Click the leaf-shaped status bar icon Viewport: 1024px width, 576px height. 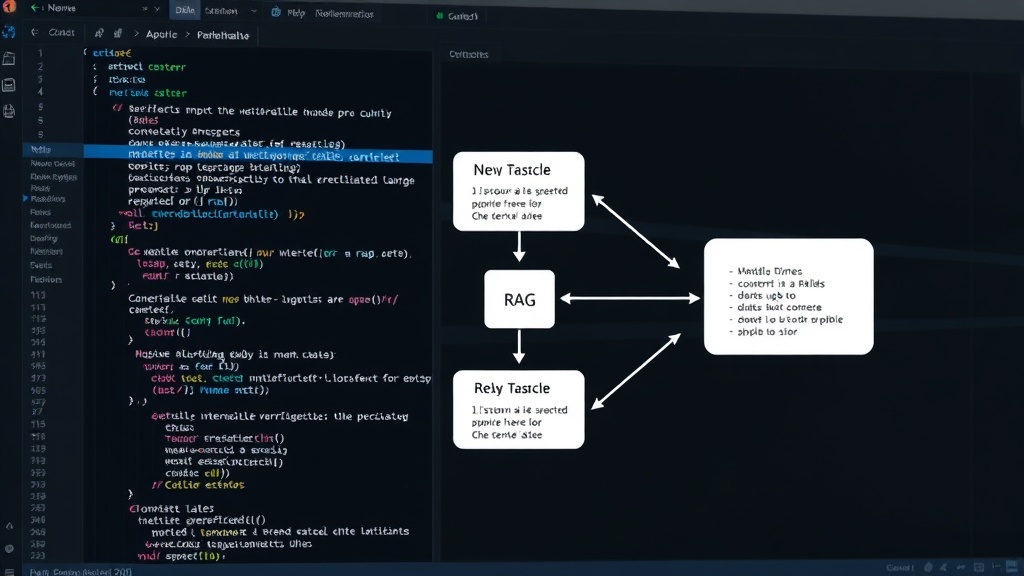coord(929,568)
